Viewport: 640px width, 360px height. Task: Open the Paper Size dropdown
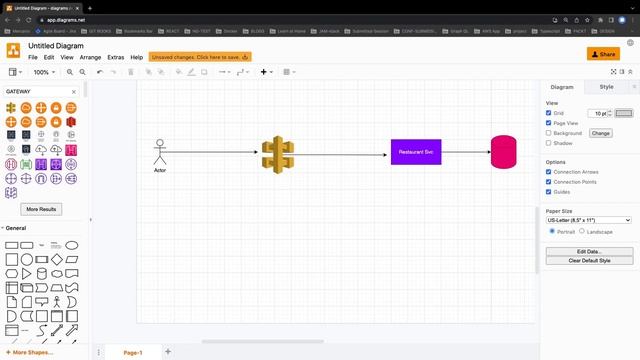pyautogui.click(x=589, y=220)
